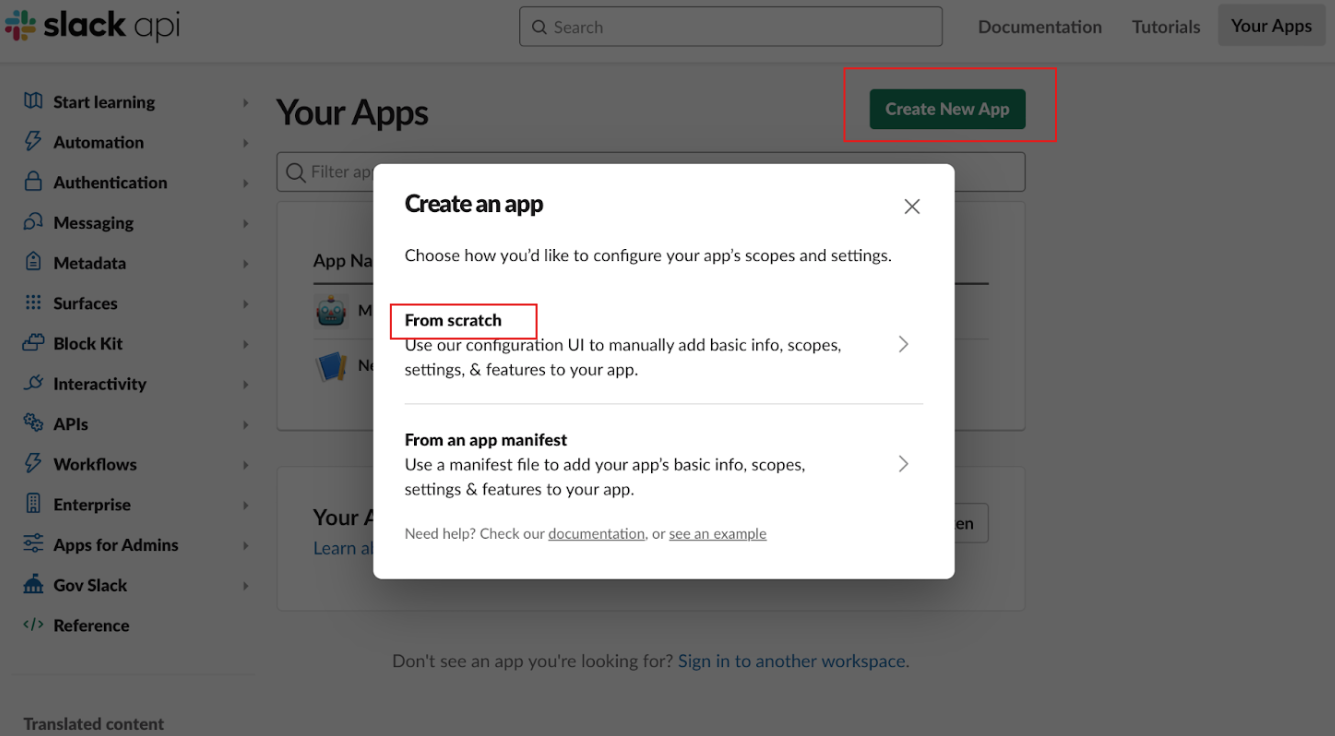
Task: Click the Reference code brackets icon
Action: tap(33, 625)
